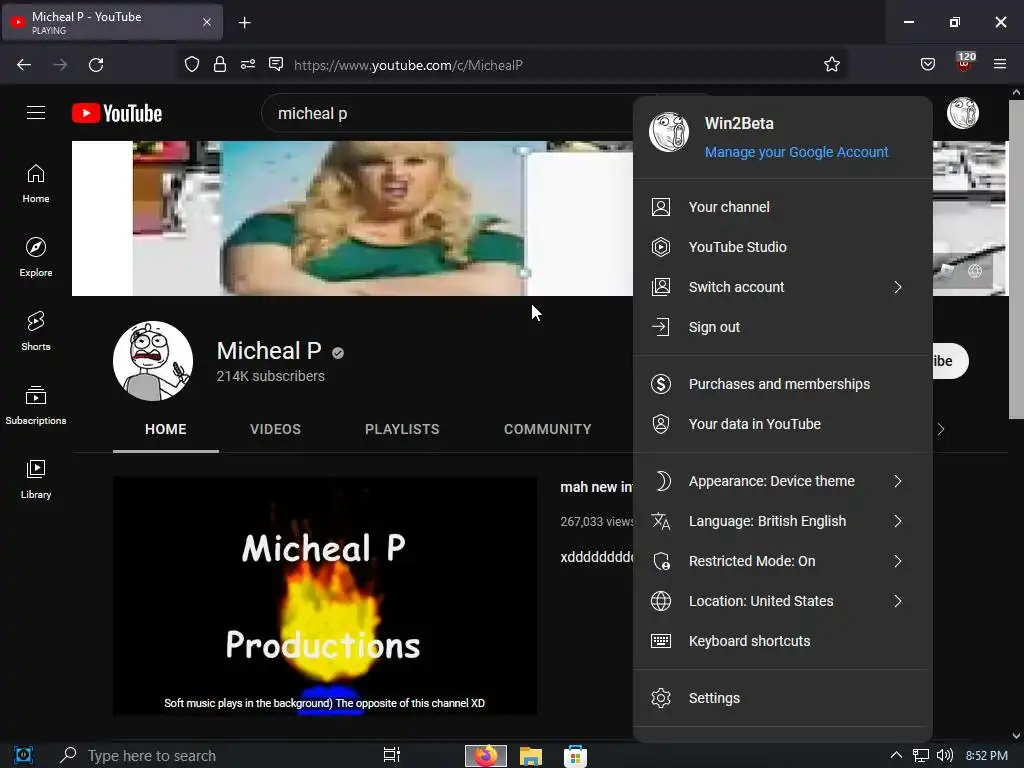
Task: Click the volume icon in system tray
Action: pyautogui.click(x=944, y=756)
